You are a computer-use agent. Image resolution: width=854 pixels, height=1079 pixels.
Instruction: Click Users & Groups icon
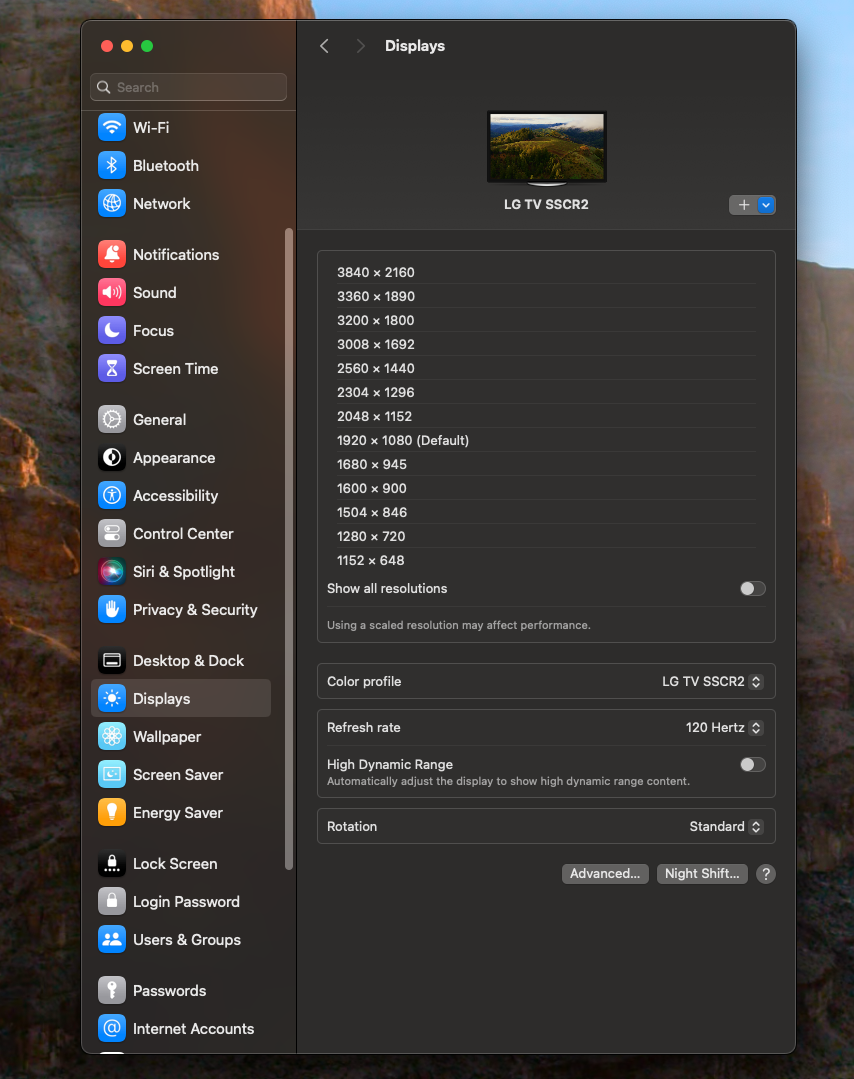[111, 940]
